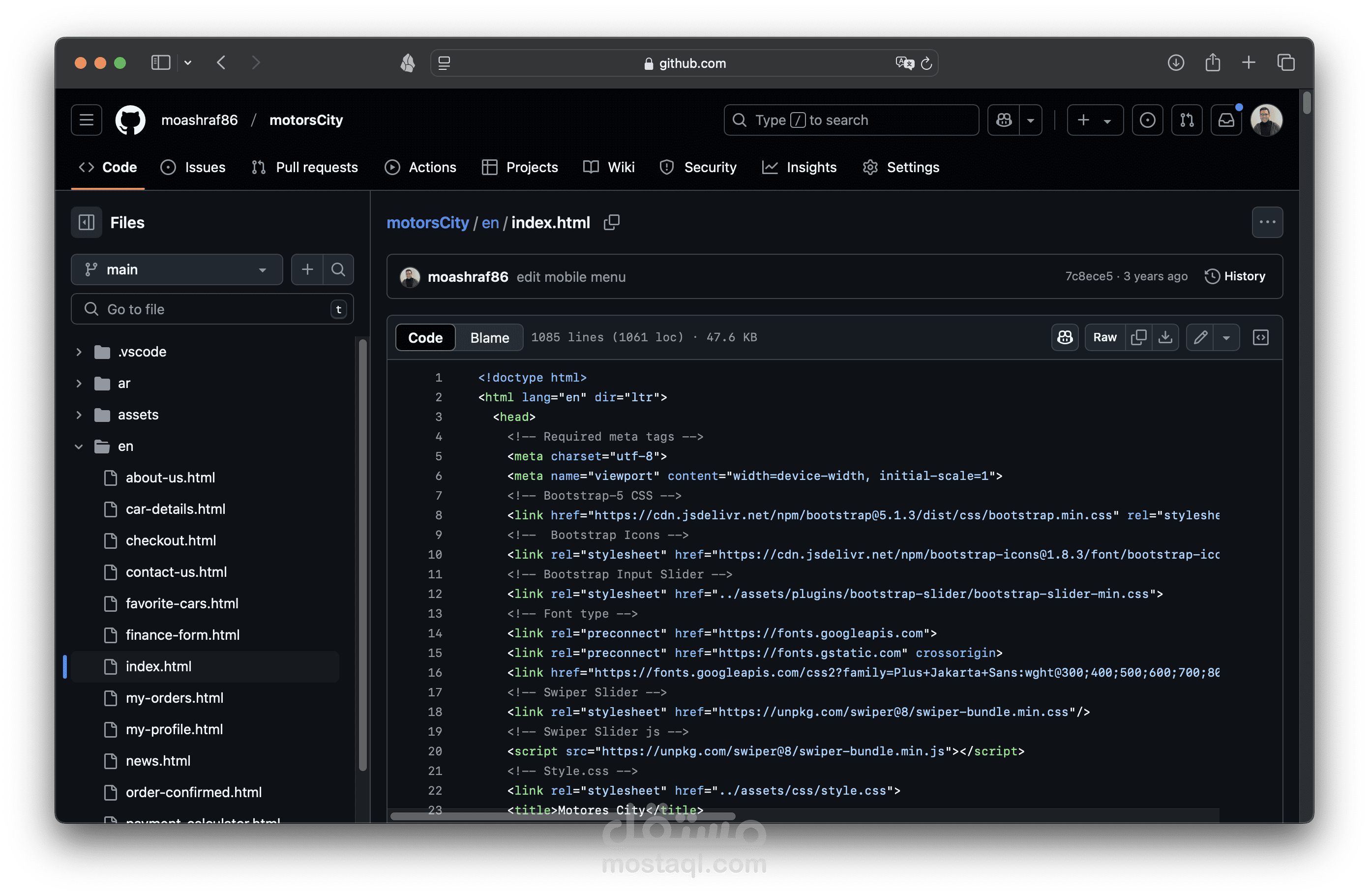Select the Code view toggle
The height and width of the screenshot is (896, 1369).
(x=425, y=337)
